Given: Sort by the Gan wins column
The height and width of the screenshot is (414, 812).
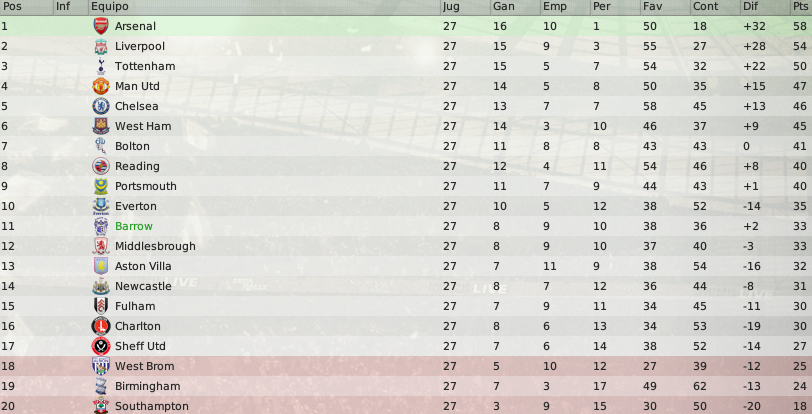Looking at the screenshot, I should 503,7.
